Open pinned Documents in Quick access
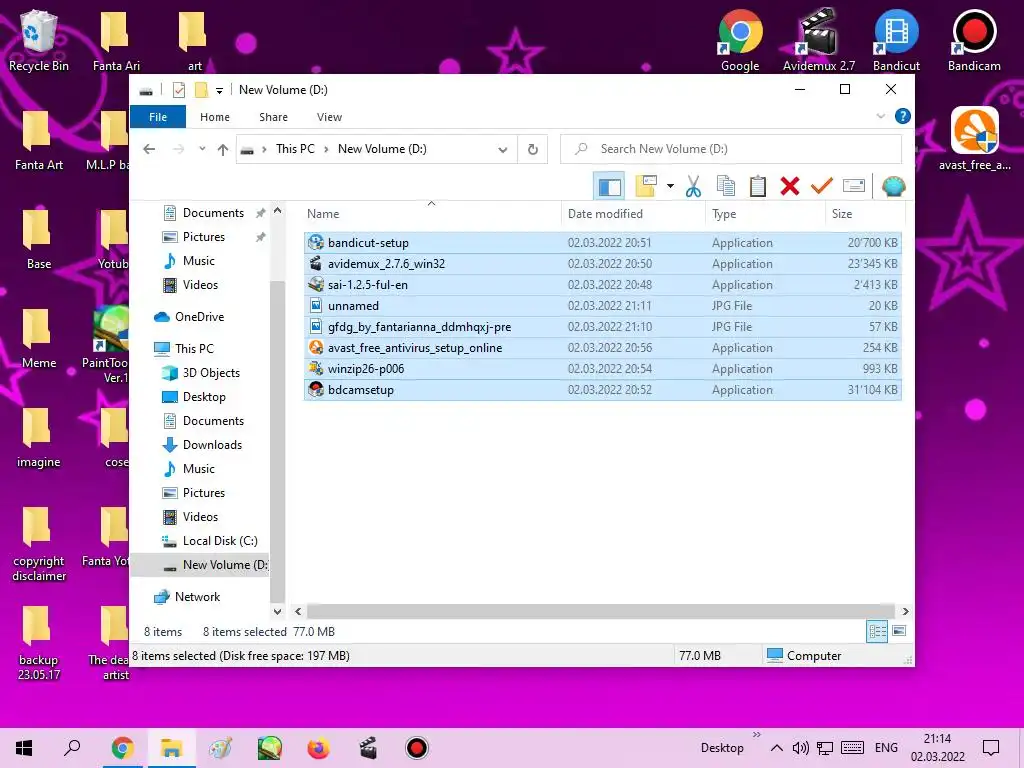1024x768 pixels. click(x=212, y=213)
